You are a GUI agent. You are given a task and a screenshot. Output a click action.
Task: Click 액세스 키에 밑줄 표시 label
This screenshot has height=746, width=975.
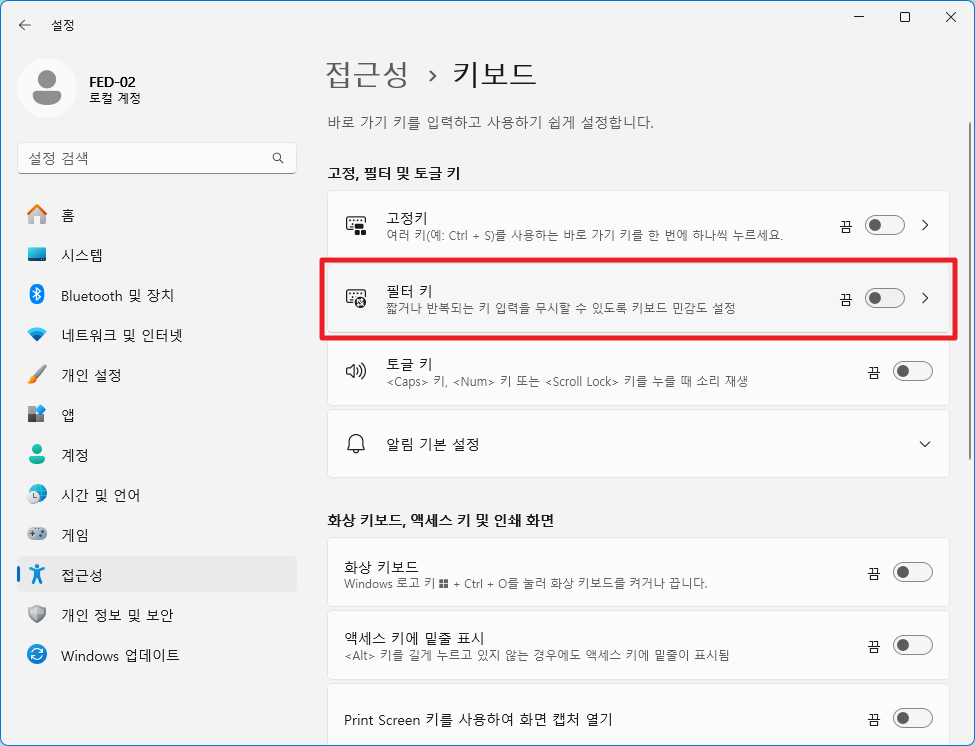(x=414, y=638)
